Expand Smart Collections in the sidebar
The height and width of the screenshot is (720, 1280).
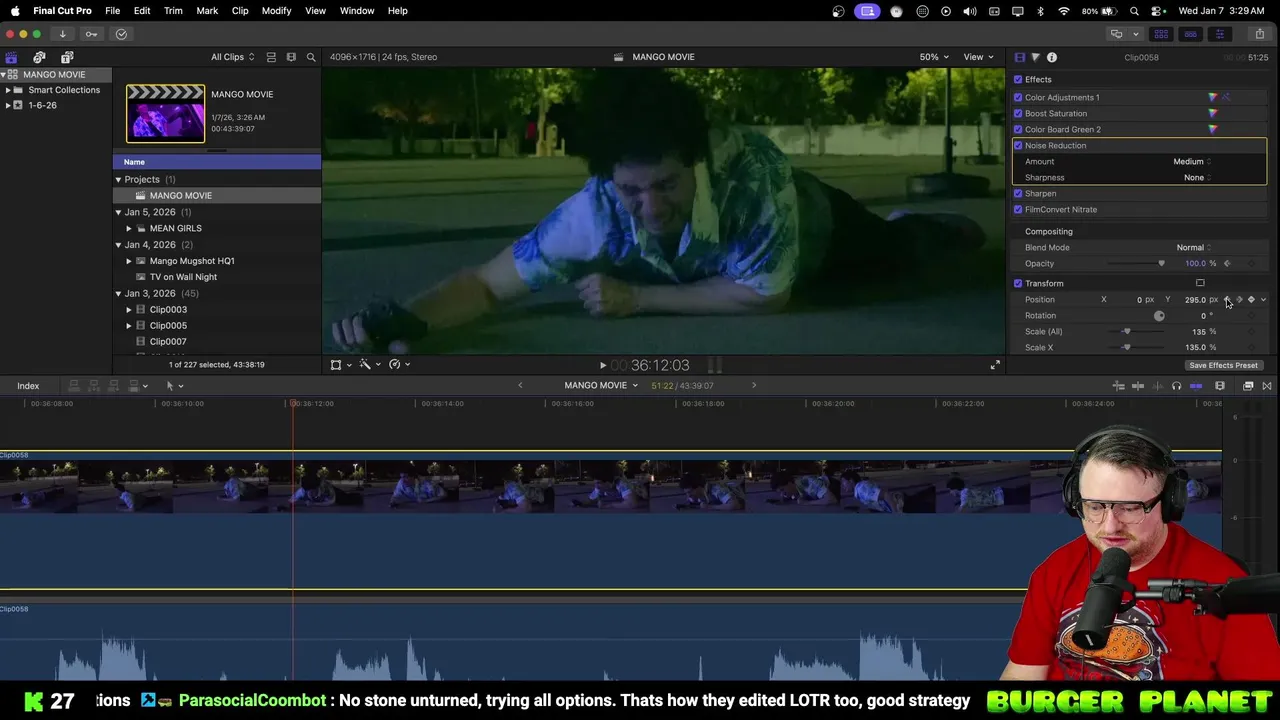[x=8, y=90]
